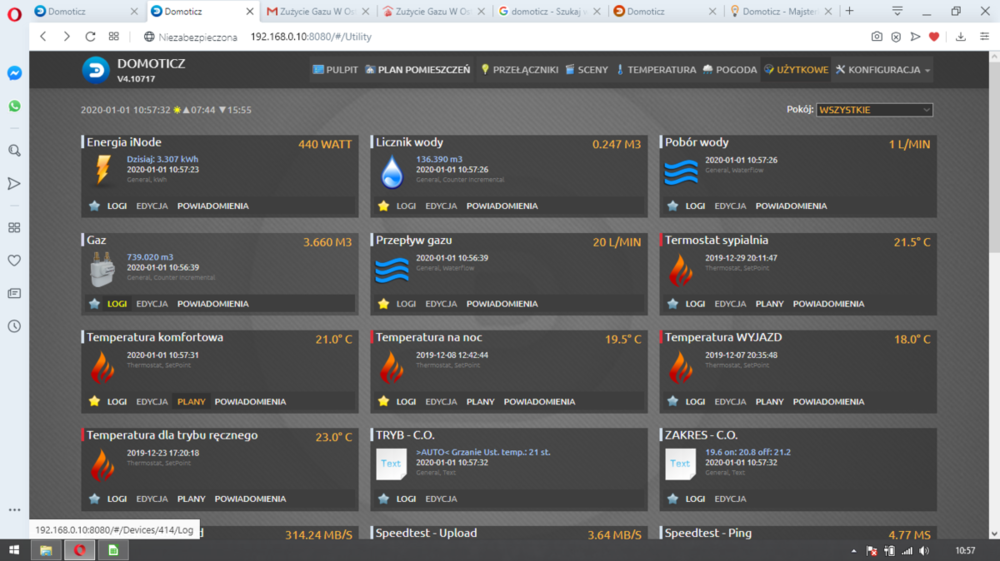Open Messenger in the Opera sidebar
The height and width of the screenshot is (561, 1000).
14,73
